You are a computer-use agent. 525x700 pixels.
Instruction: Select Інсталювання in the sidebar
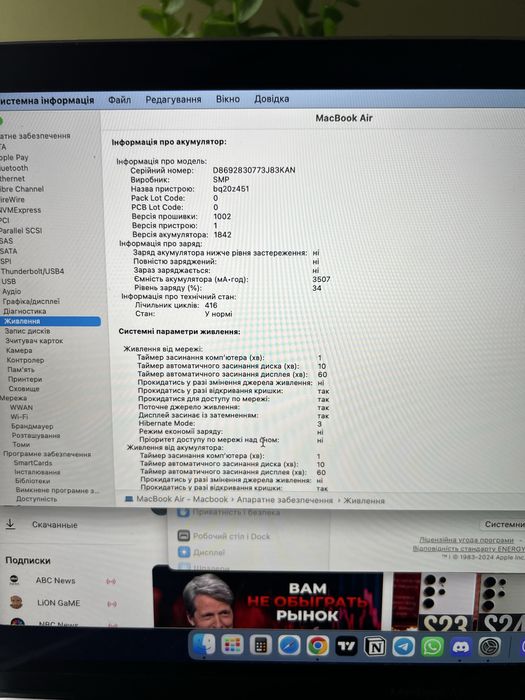click(x=37, y=472)
